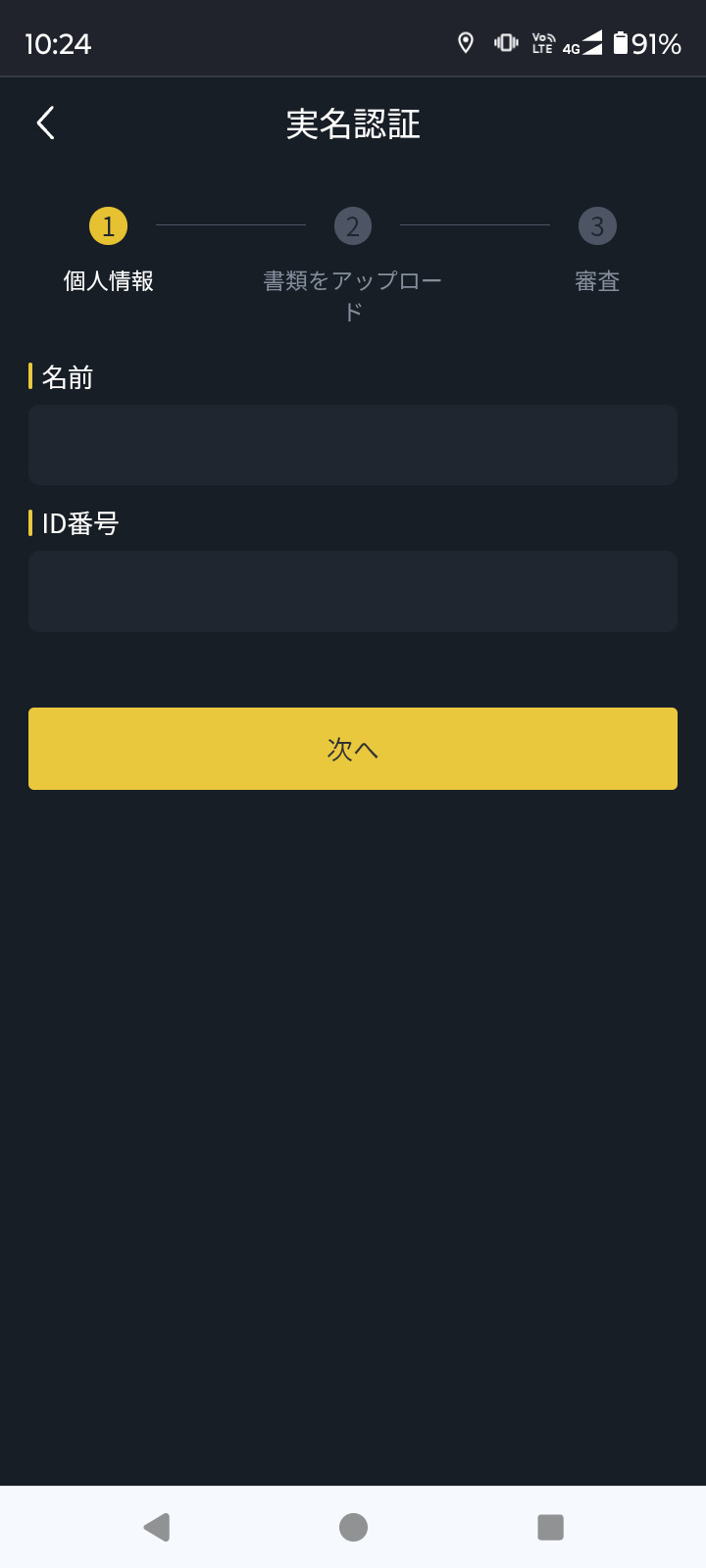
Task: Tap the vibrate mode status icon
Action: (506, 43)
